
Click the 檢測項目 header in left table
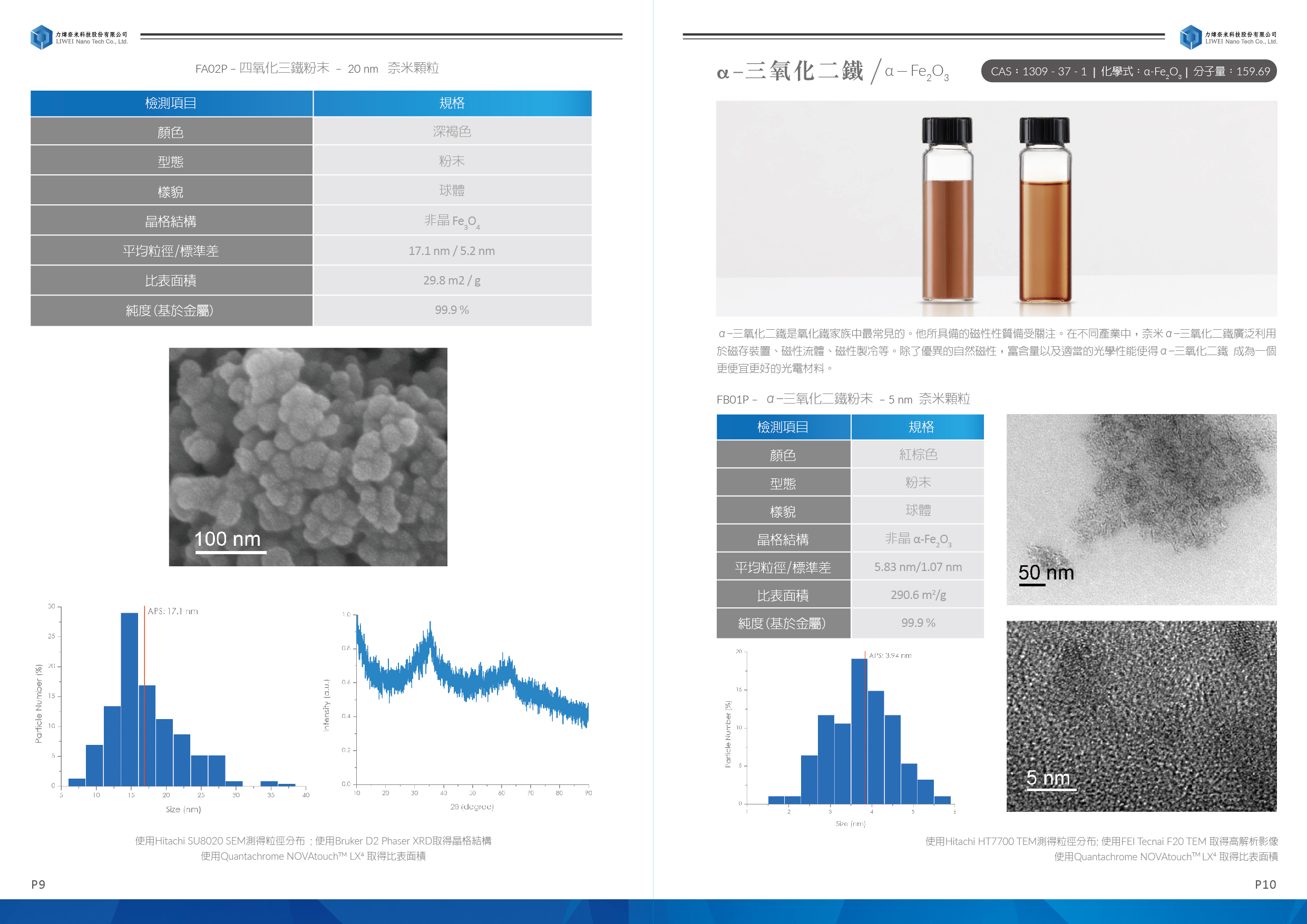click(x=171, y=104)
